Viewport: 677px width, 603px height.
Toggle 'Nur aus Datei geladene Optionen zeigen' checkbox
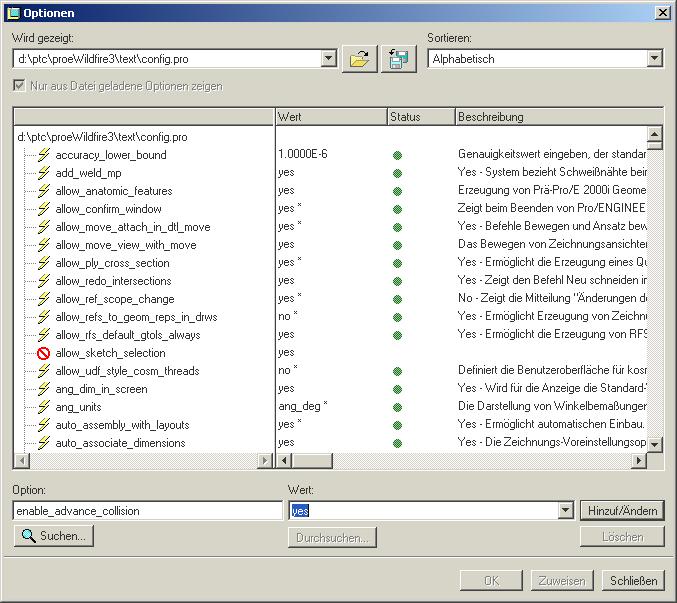pos(19,85)
